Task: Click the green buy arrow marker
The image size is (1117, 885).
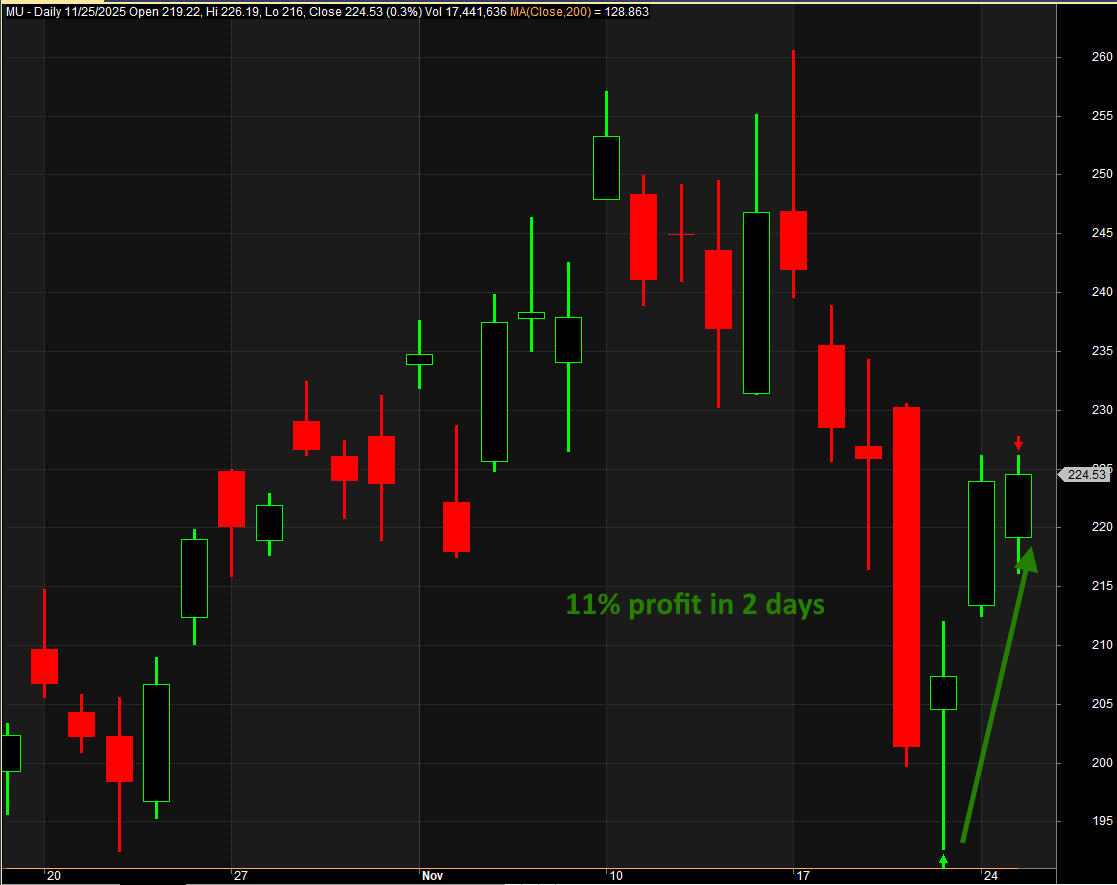Action: point(943,859)
